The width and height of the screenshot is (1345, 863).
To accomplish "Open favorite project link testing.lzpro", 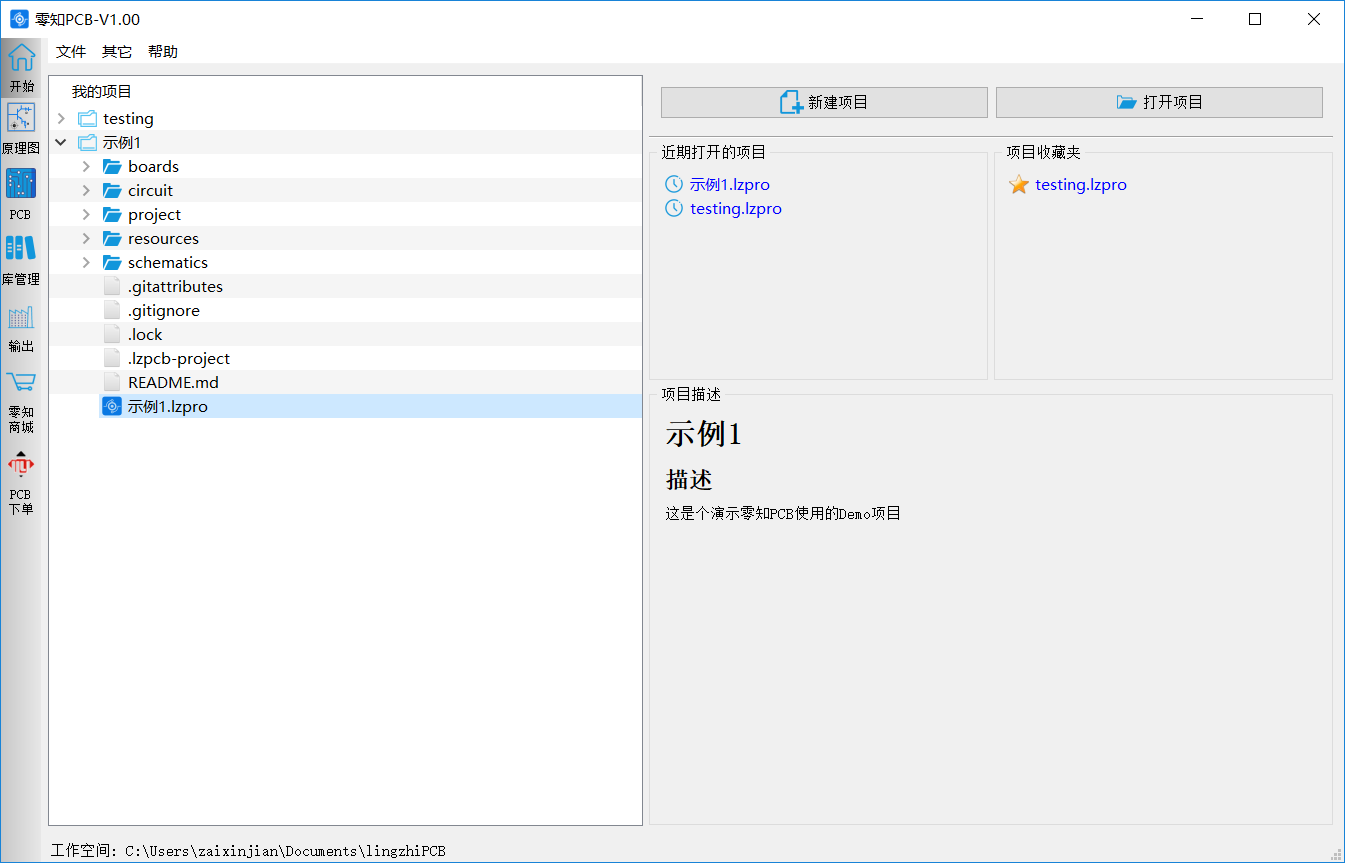I will (x=1081, y=184).
